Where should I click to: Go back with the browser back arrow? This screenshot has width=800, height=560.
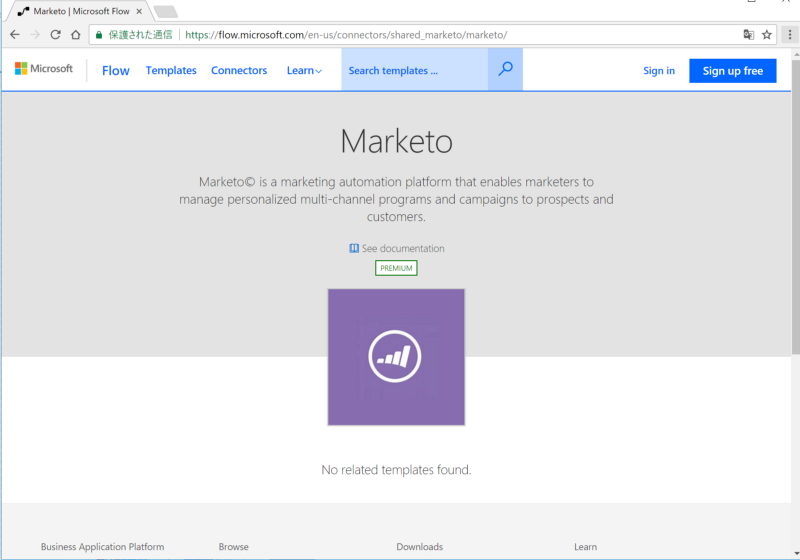click(15, 35)
